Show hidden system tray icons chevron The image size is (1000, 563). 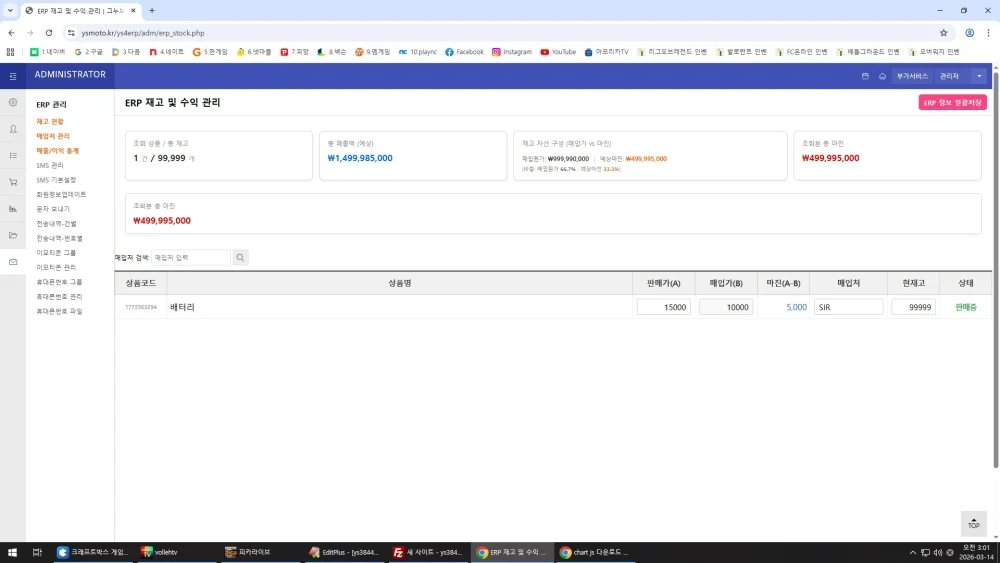pos(913,552)
